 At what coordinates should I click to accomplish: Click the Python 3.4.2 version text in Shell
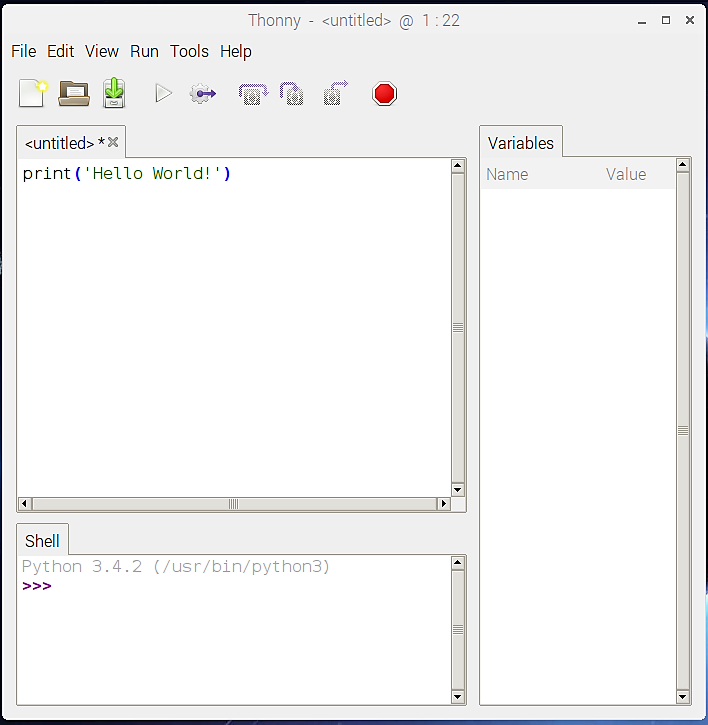176,566
